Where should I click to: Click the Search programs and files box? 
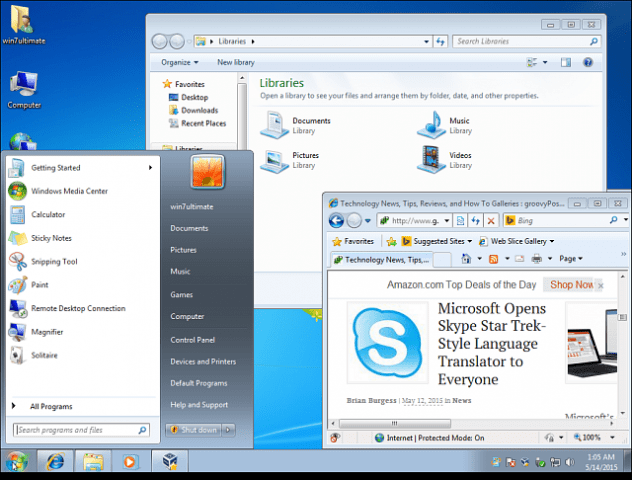81,430
